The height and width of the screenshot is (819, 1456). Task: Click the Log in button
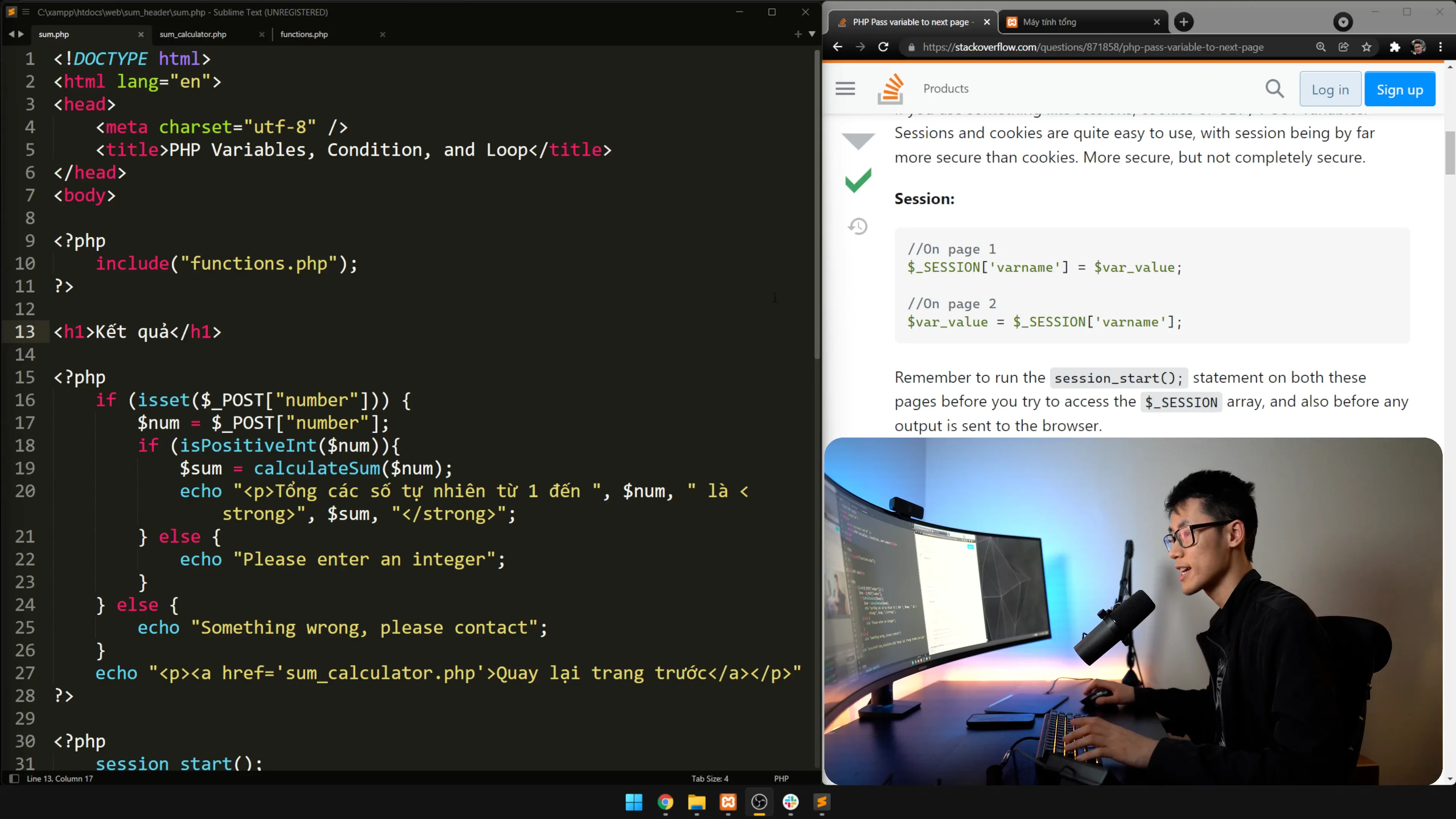[x=1330, y=89]
